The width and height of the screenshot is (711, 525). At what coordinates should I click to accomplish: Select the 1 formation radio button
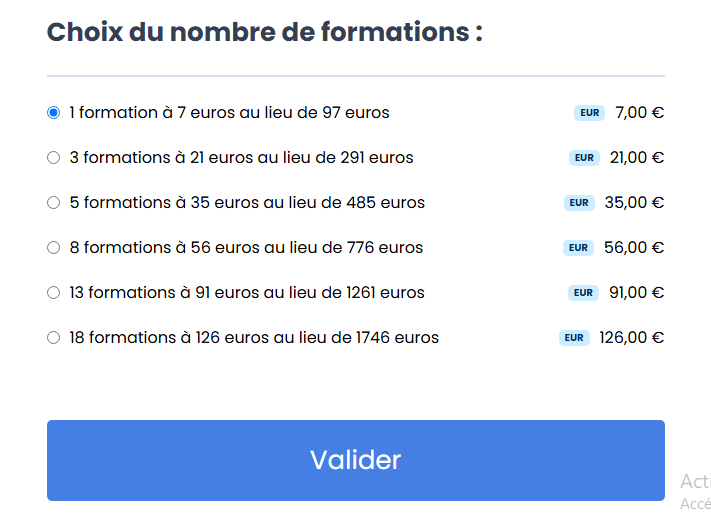pos(54,113)
